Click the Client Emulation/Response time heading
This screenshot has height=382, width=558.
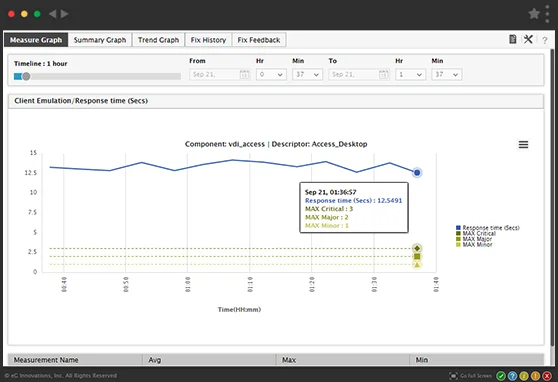click(x=81, y=101)
